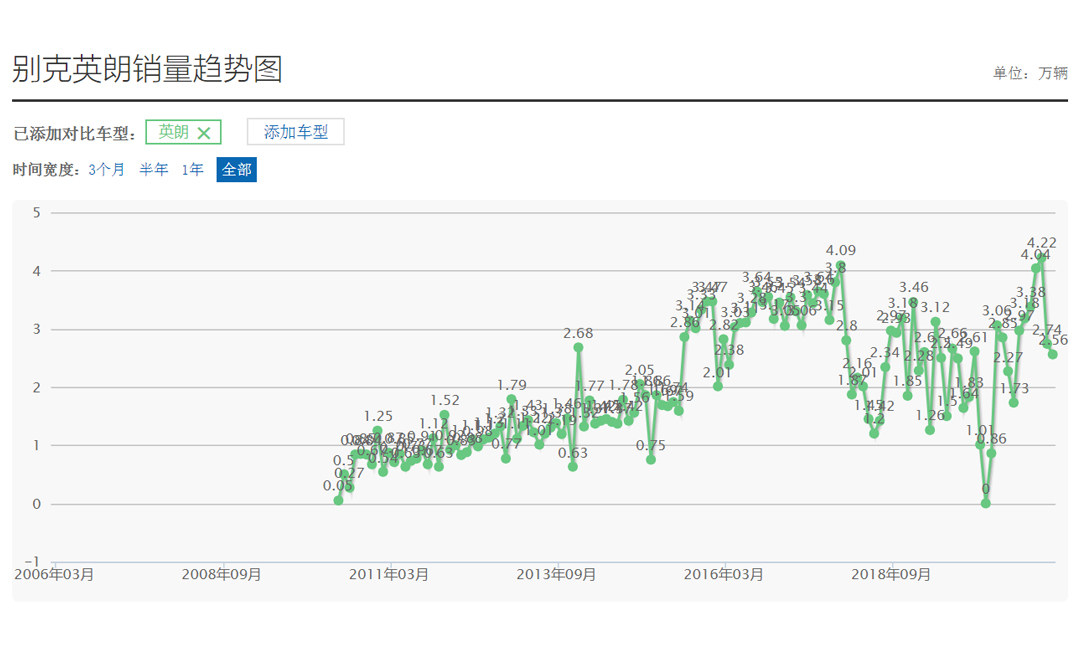The width and height of the screenshot is (1080, 650).
Task: Select the 全部 time range option
Action: (236, 170)
